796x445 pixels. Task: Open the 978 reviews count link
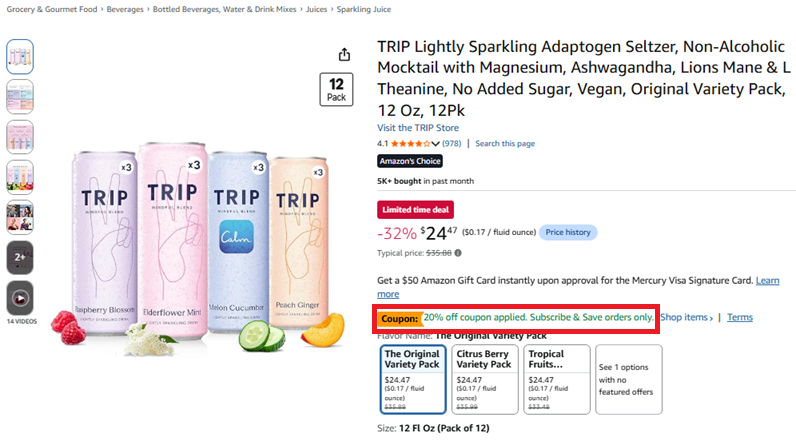click(x=452, y=144)
